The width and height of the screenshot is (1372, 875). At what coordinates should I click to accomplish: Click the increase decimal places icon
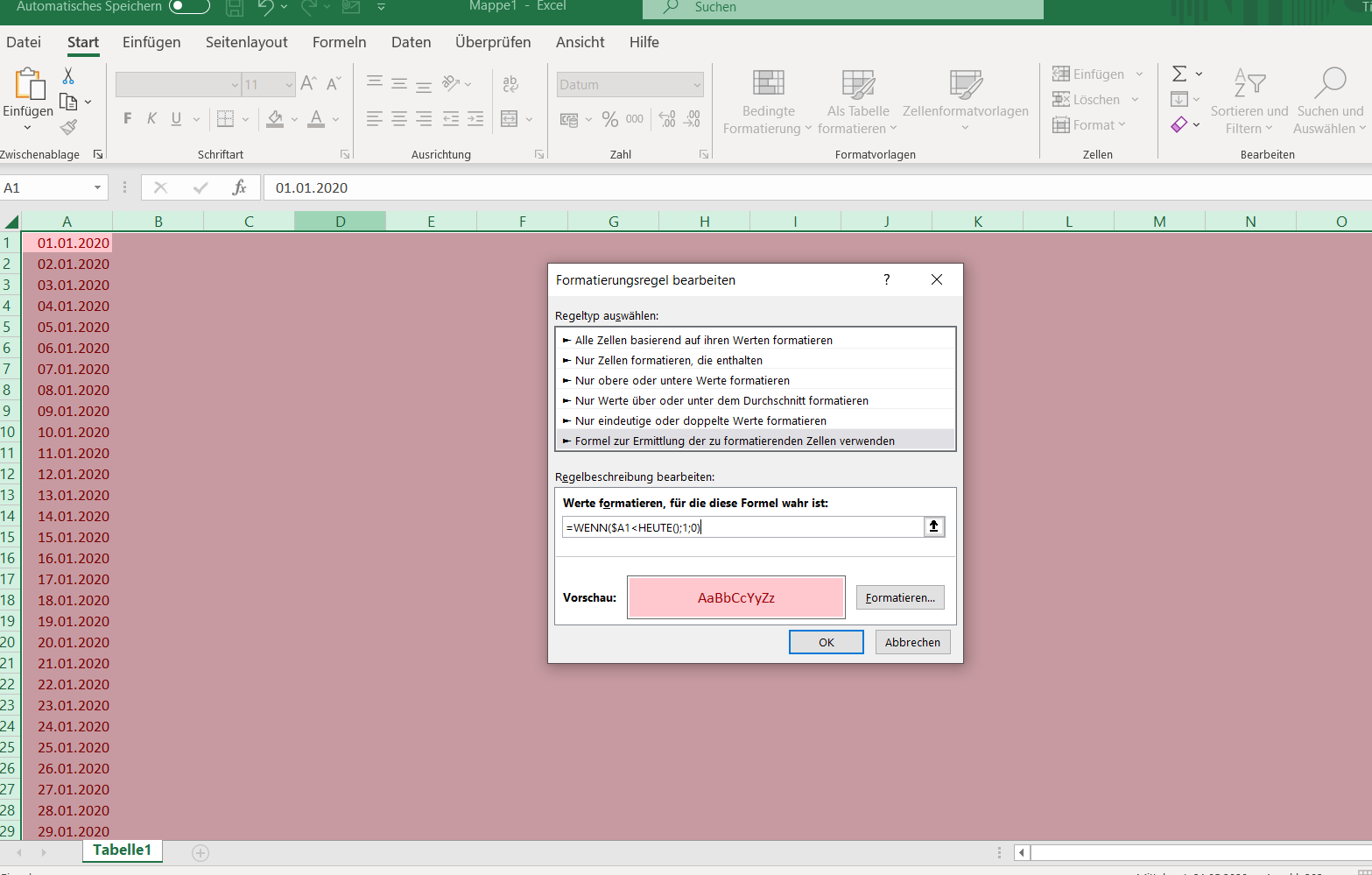pyautogui.click(x=667, y=118)
